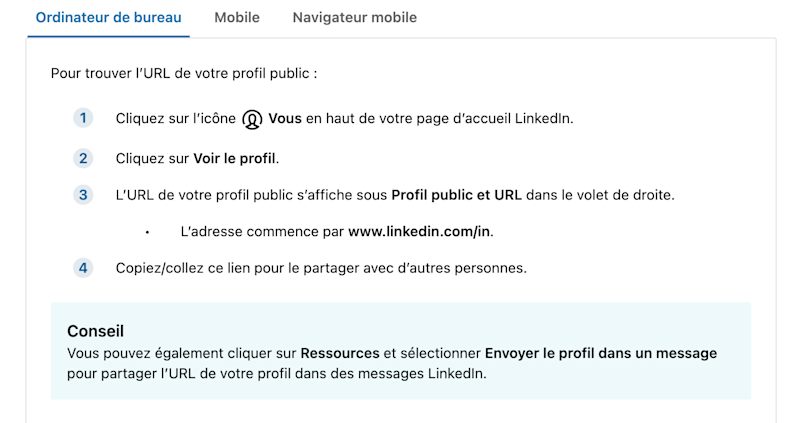Viewport: 800px width, 423px height.
Task: Click the bold Vous label
Action: (x=285, y=118)
